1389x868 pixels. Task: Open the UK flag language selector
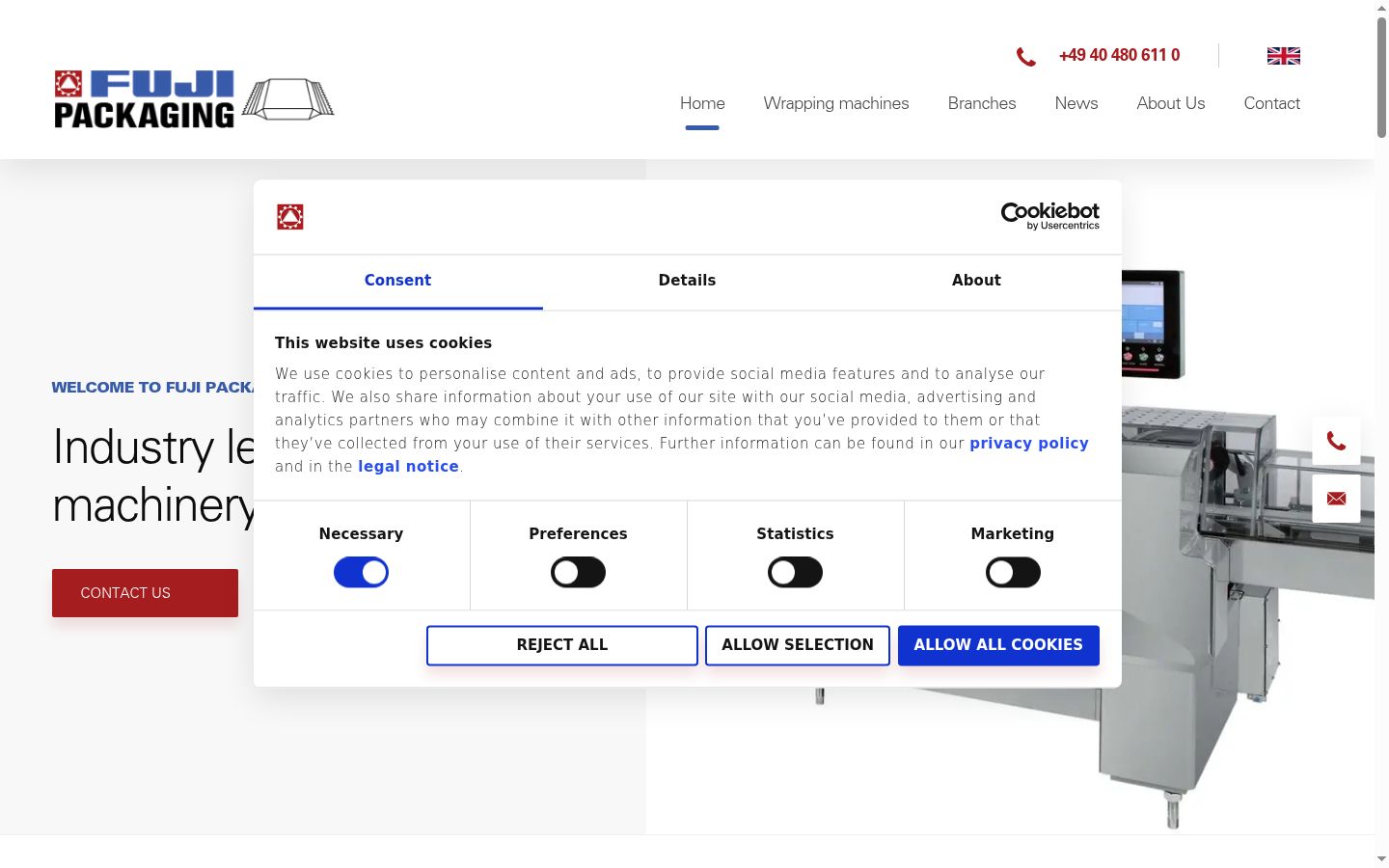[x=1283, y=56]
